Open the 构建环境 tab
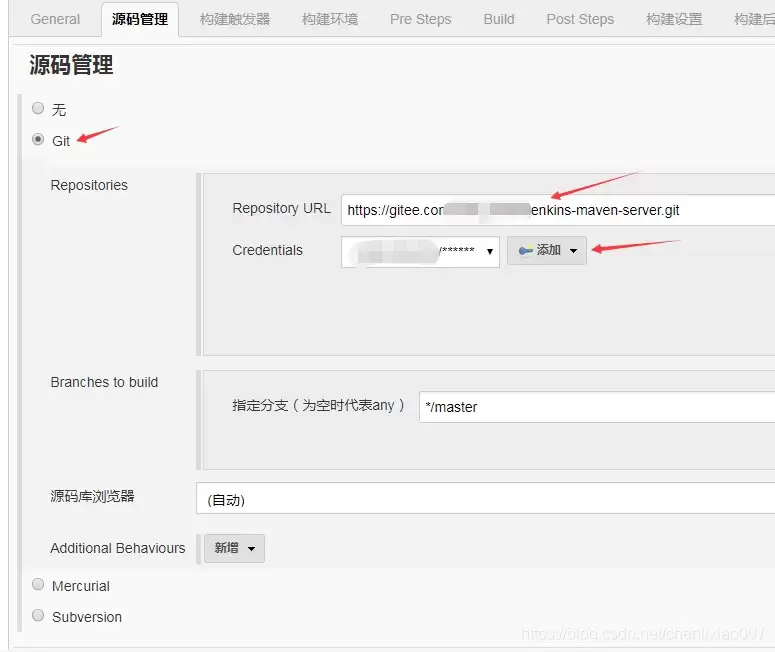 pos(330,19)
